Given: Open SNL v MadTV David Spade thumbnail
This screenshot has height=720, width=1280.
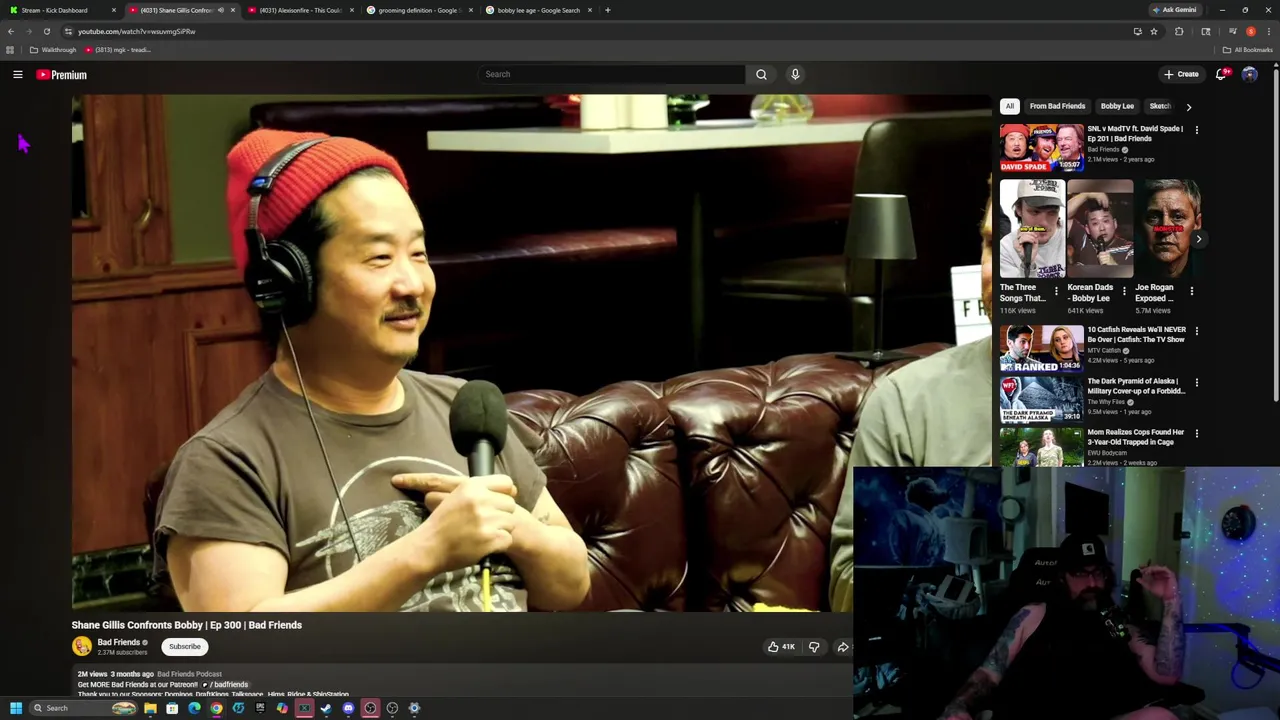Looking at the screenshot, I should pyautogui.click(x=1041, y=147).
